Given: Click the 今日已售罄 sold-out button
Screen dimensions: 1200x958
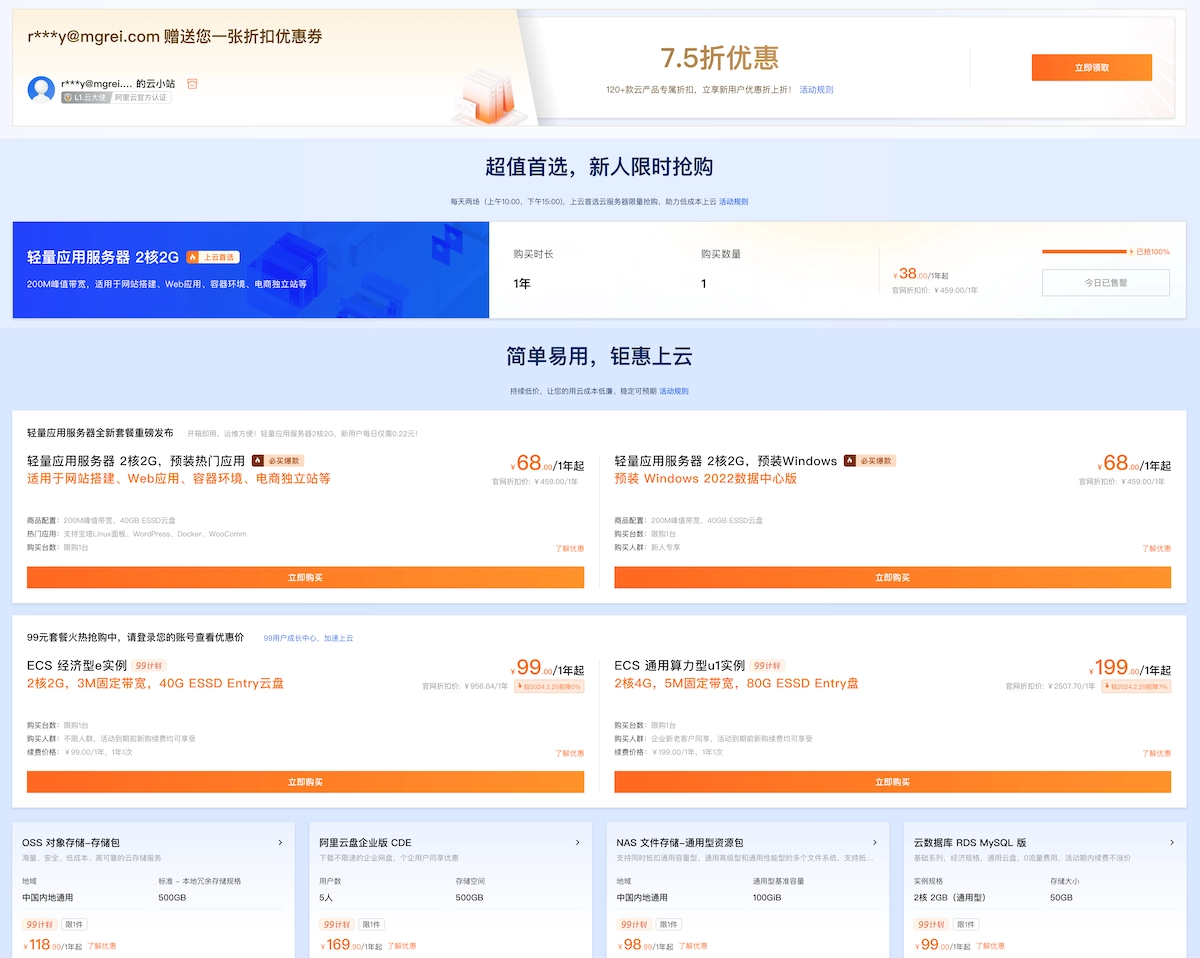Looking at the screenshot, I should pyautogui.click(x=1106, y=283).
